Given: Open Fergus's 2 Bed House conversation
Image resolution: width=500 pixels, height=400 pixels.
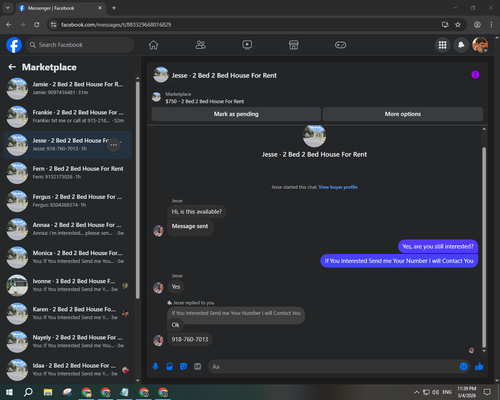Looking at the screenshot, I should click(x=68, y=201).
